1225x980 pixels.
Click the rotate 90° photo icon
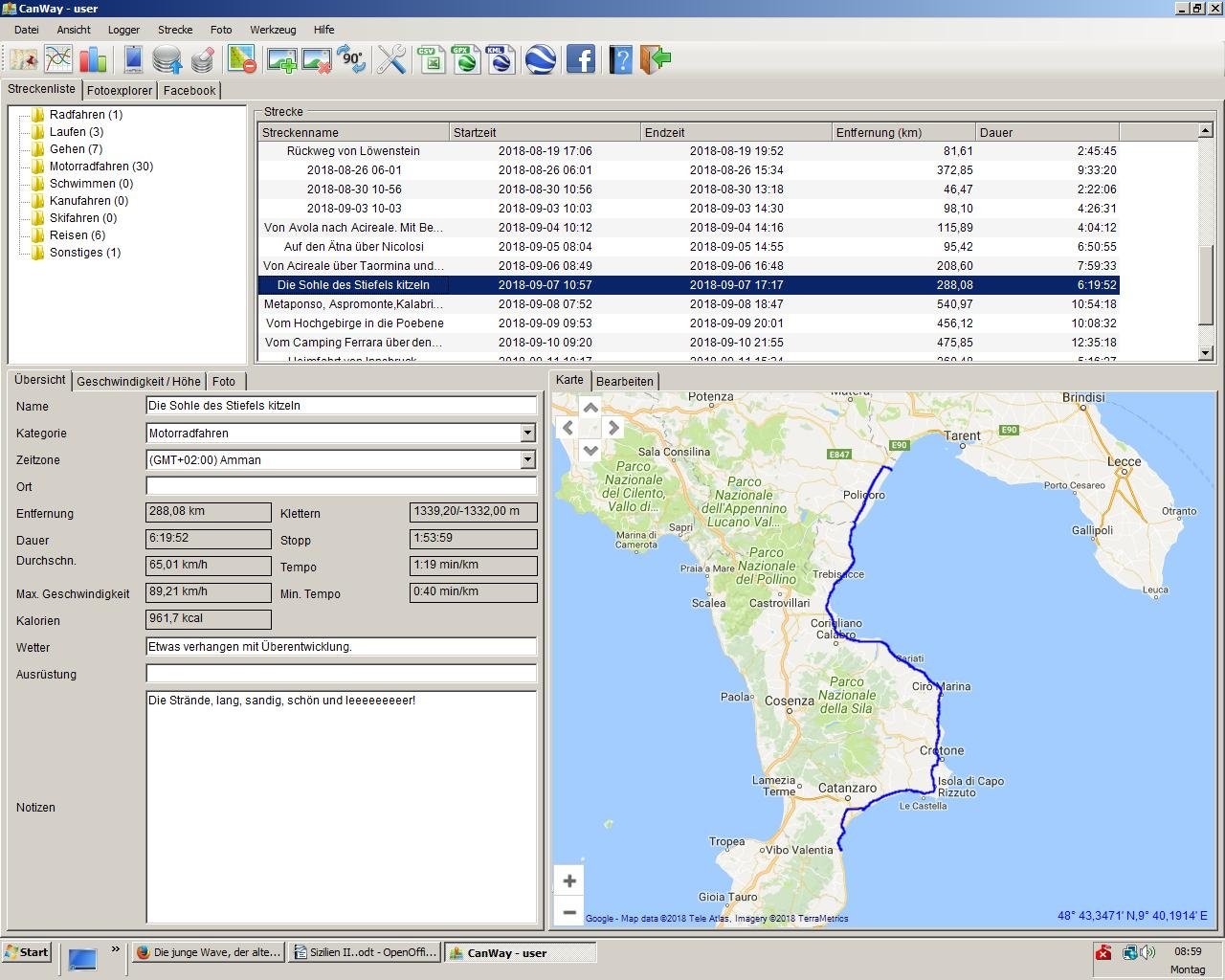coord(351,59)
